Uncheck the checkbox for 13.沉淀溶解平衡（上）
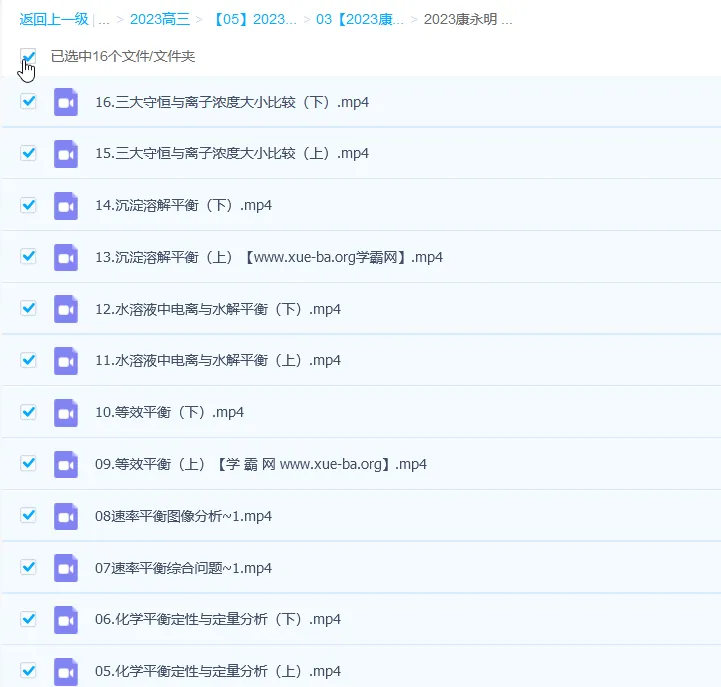721x687 pixels. click(28, 256)
